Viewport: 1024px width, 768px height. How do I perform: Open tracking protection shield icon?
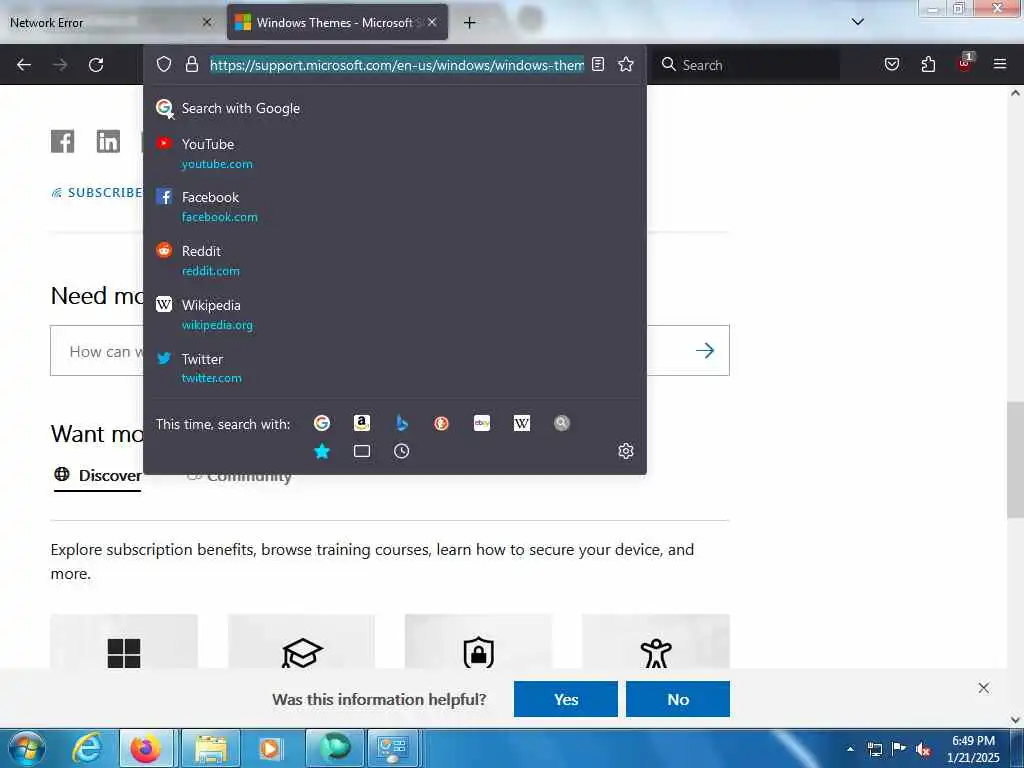click(164, 64)
